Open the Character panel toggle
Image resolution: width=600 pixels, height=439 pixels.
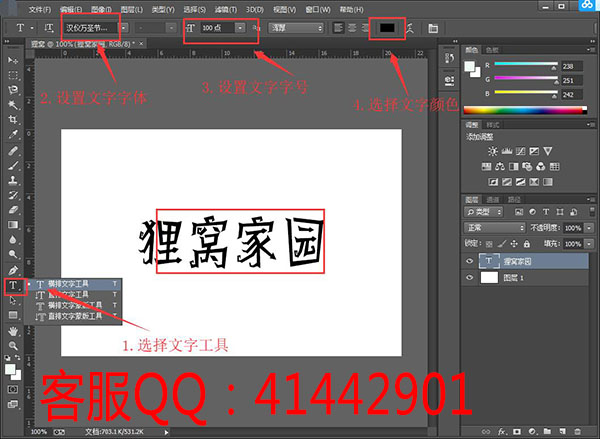(433, 28)
